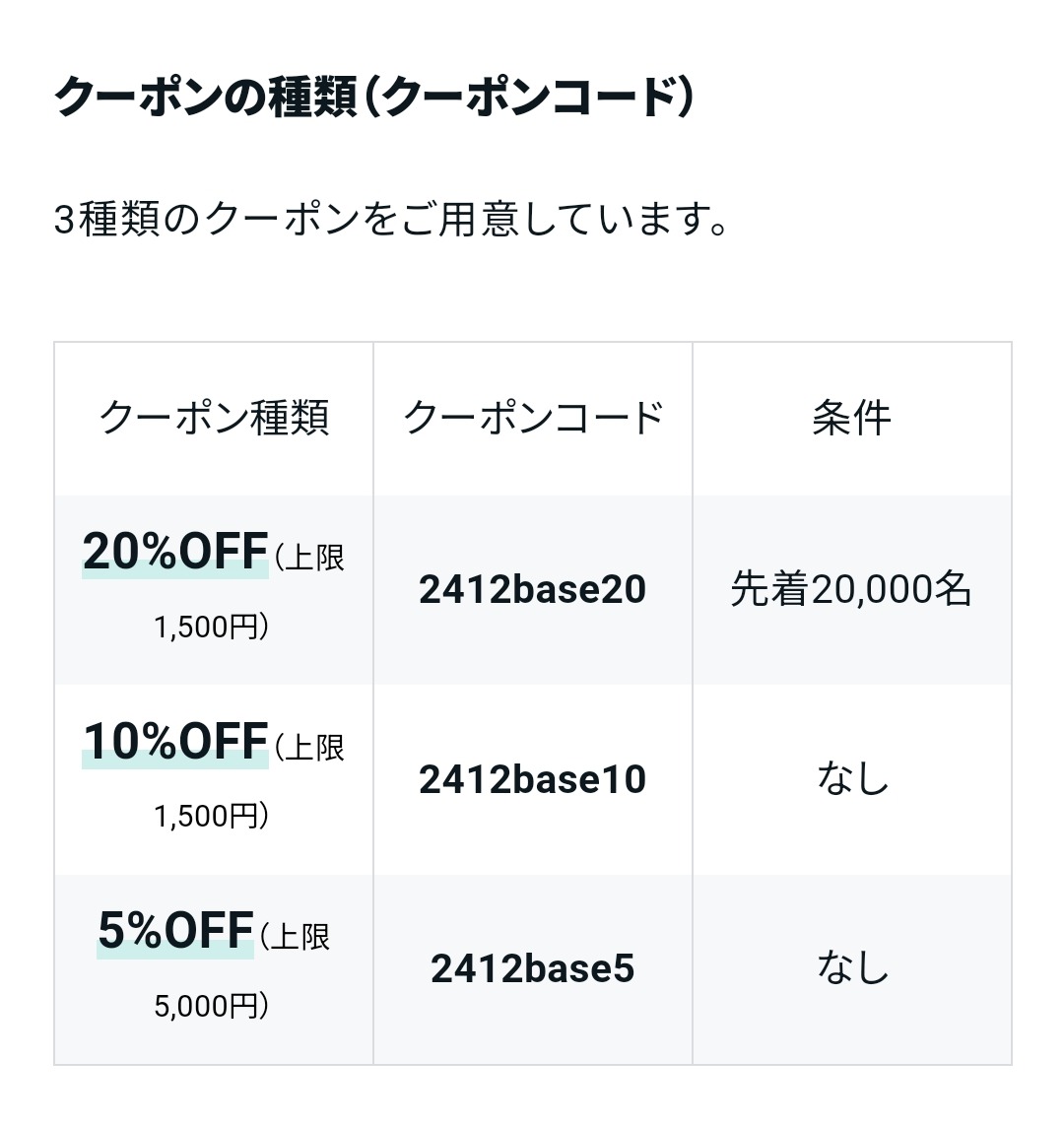
Task: Select coupon code 2412base20
Action: coord(533,589)
